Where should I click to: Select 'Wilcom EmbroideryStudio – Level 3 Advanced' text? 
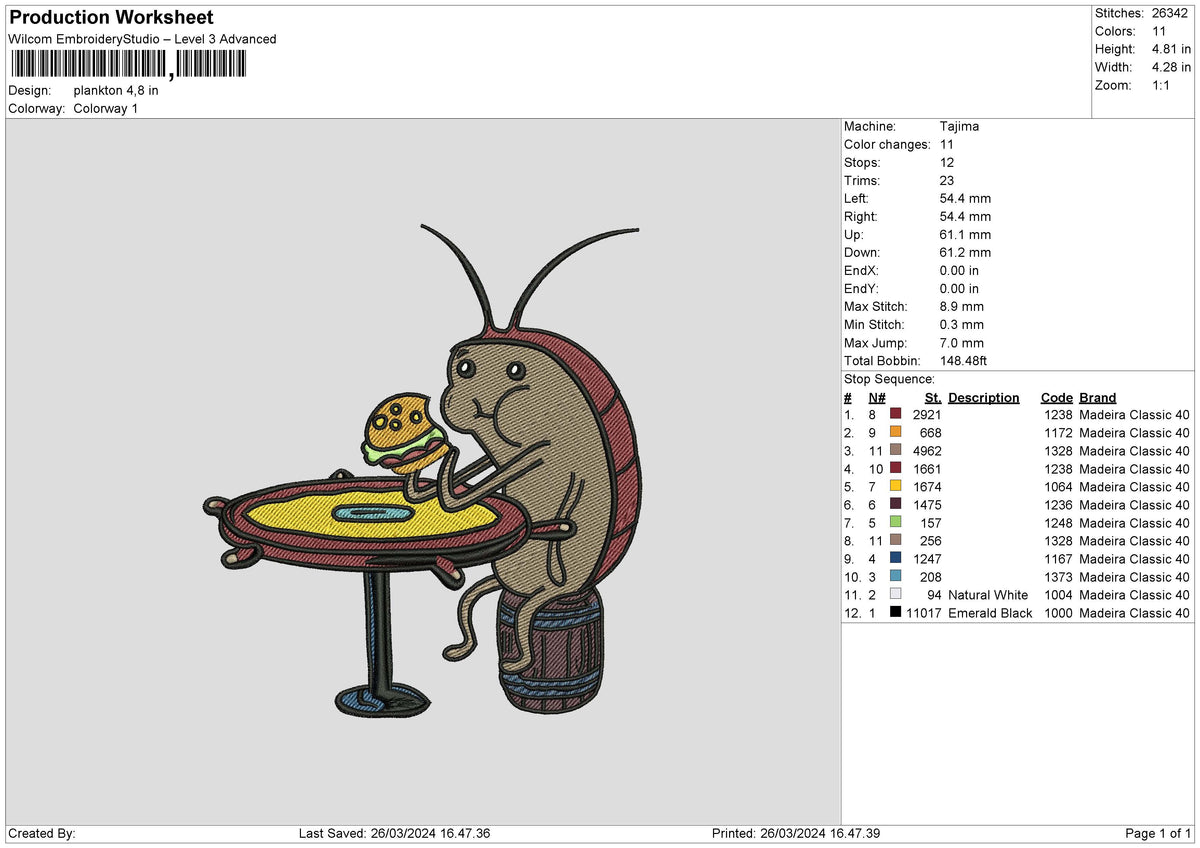click(142, 39)
